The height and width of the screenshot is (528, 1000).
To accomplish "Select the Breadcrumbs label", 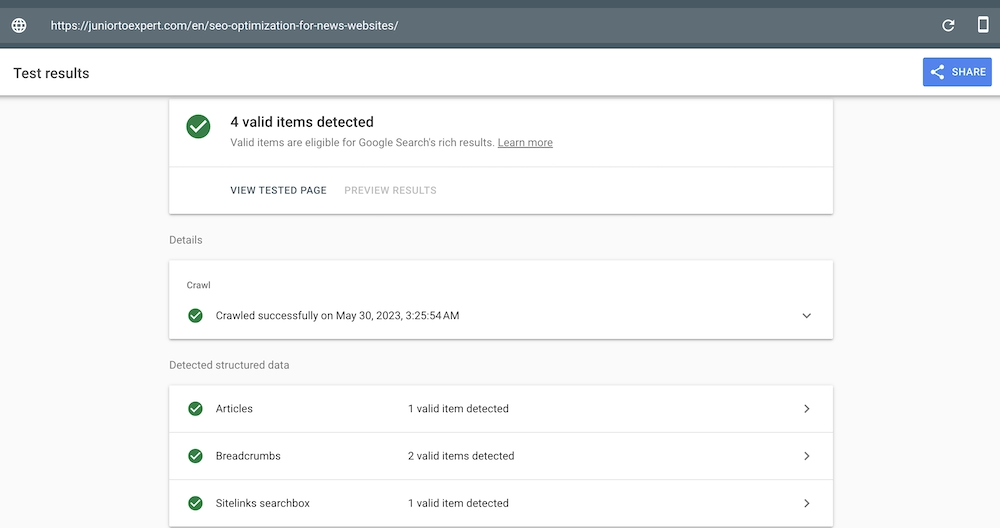I will (248, 456).
